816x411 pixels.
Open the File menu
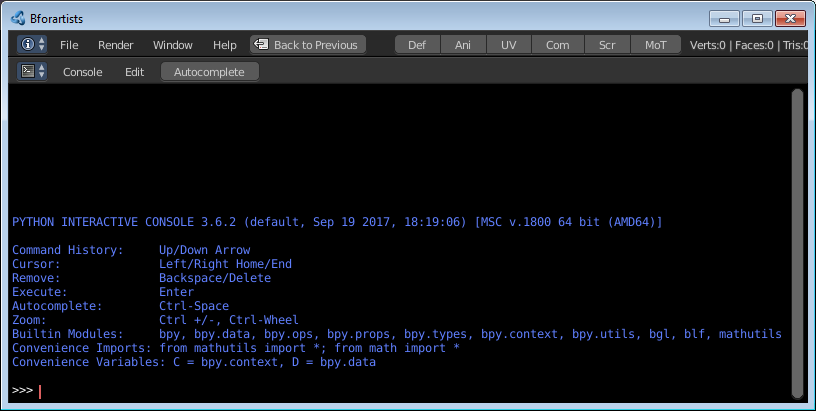69,45
